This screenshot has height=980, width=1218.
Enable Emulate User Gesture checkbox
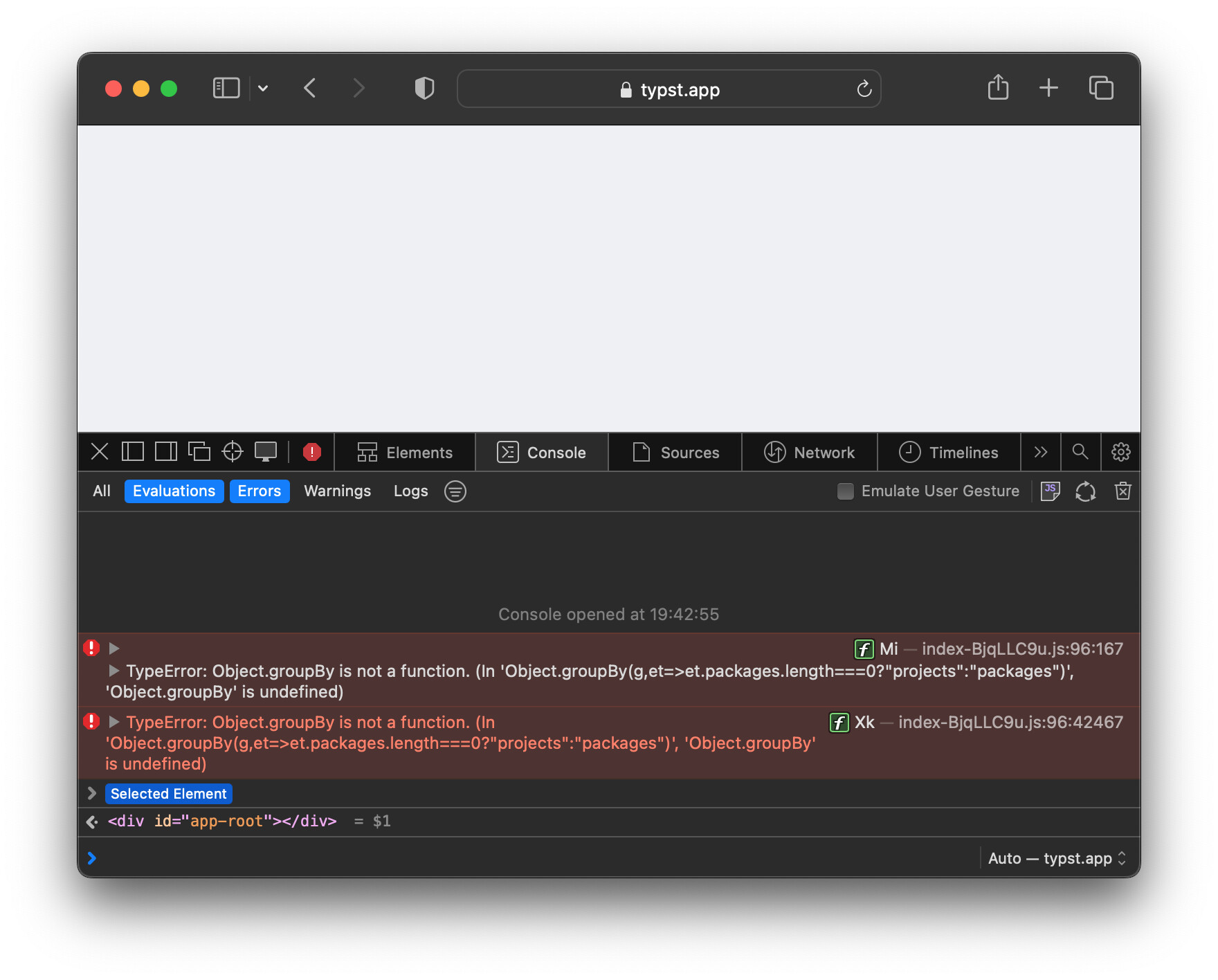coord(846,491)
